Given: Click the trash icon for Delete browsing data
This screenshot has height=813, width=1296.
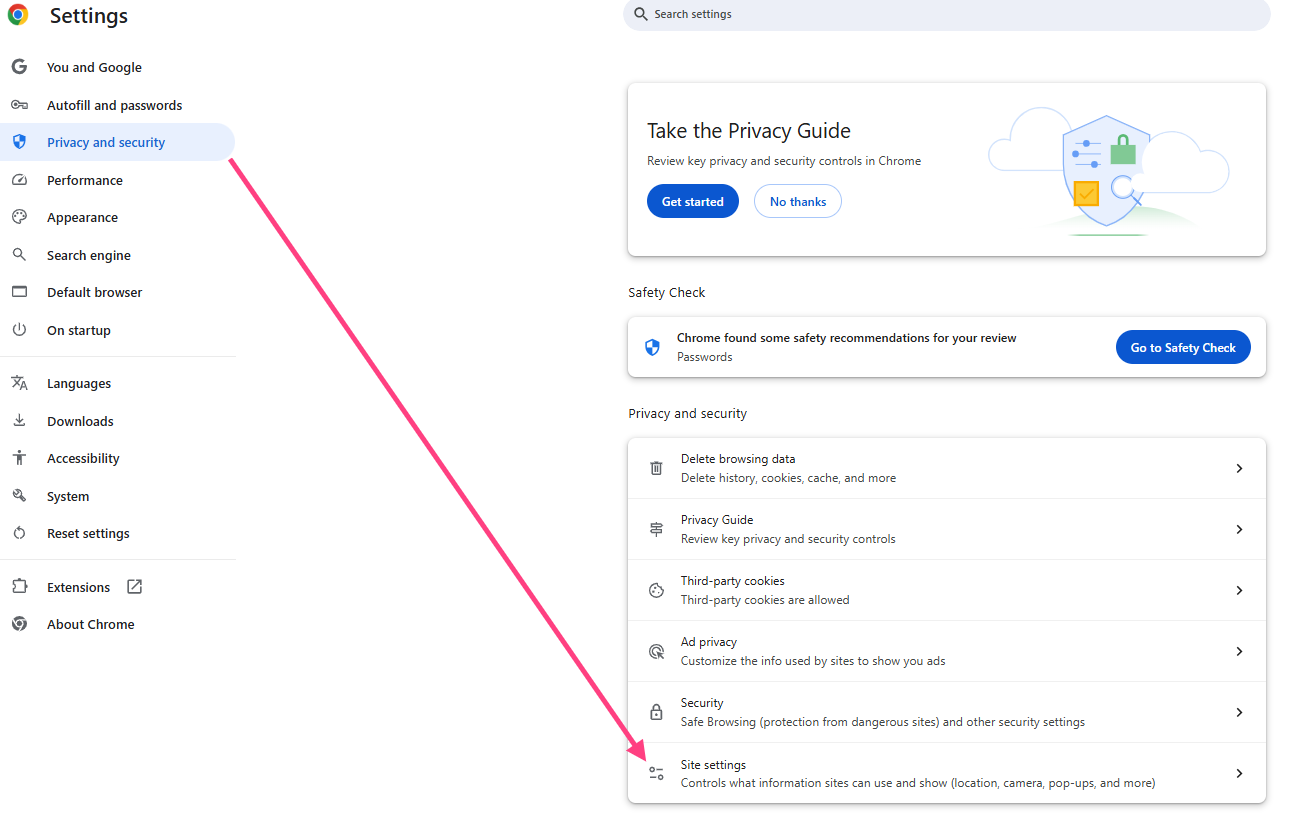Looking at the screenshot, I should click(x=656, y=468).
